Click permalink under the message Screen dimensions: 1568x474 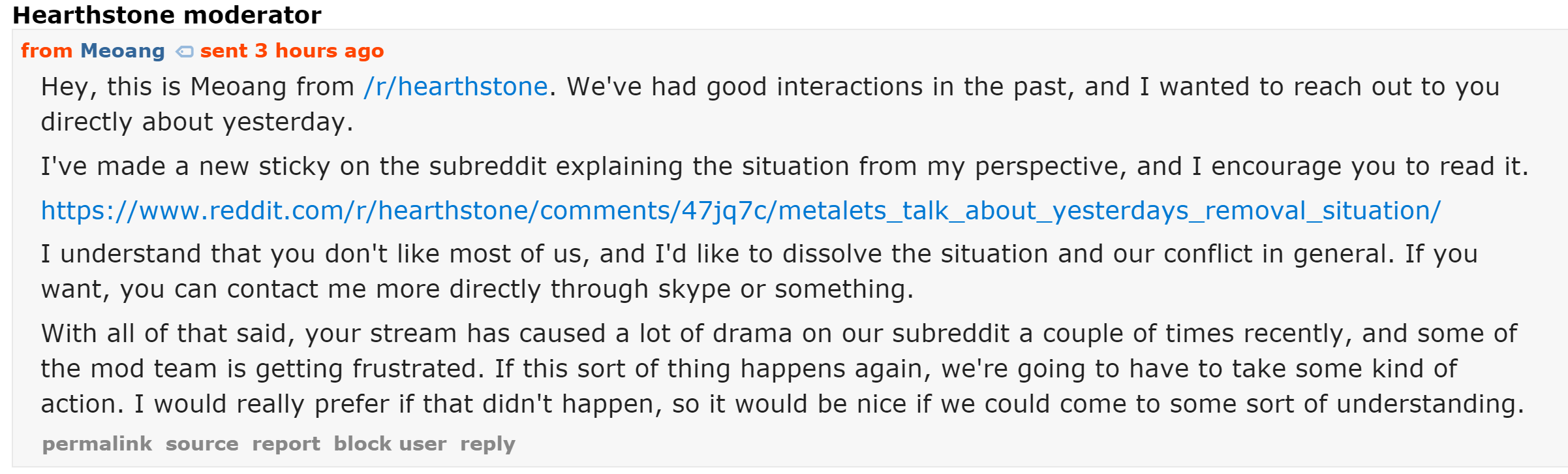pos(97,444)
